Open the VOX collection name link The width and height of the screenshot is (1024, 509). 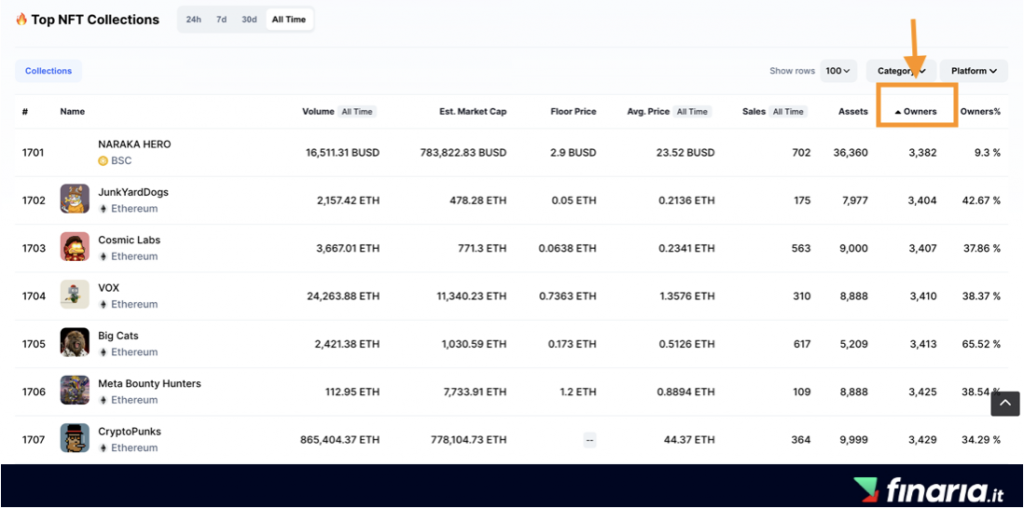(x=108, y=287)
